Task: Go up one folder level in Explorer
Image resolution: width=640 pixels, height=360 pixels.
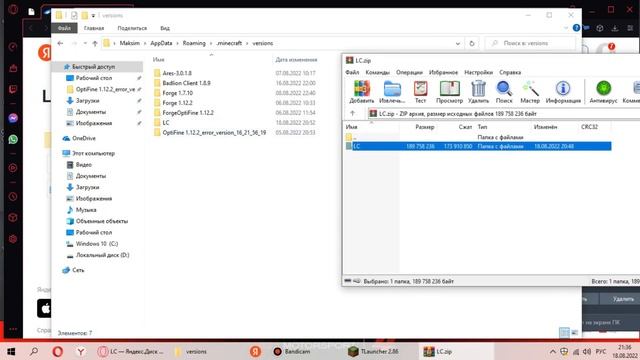Action: pos(95,43)
